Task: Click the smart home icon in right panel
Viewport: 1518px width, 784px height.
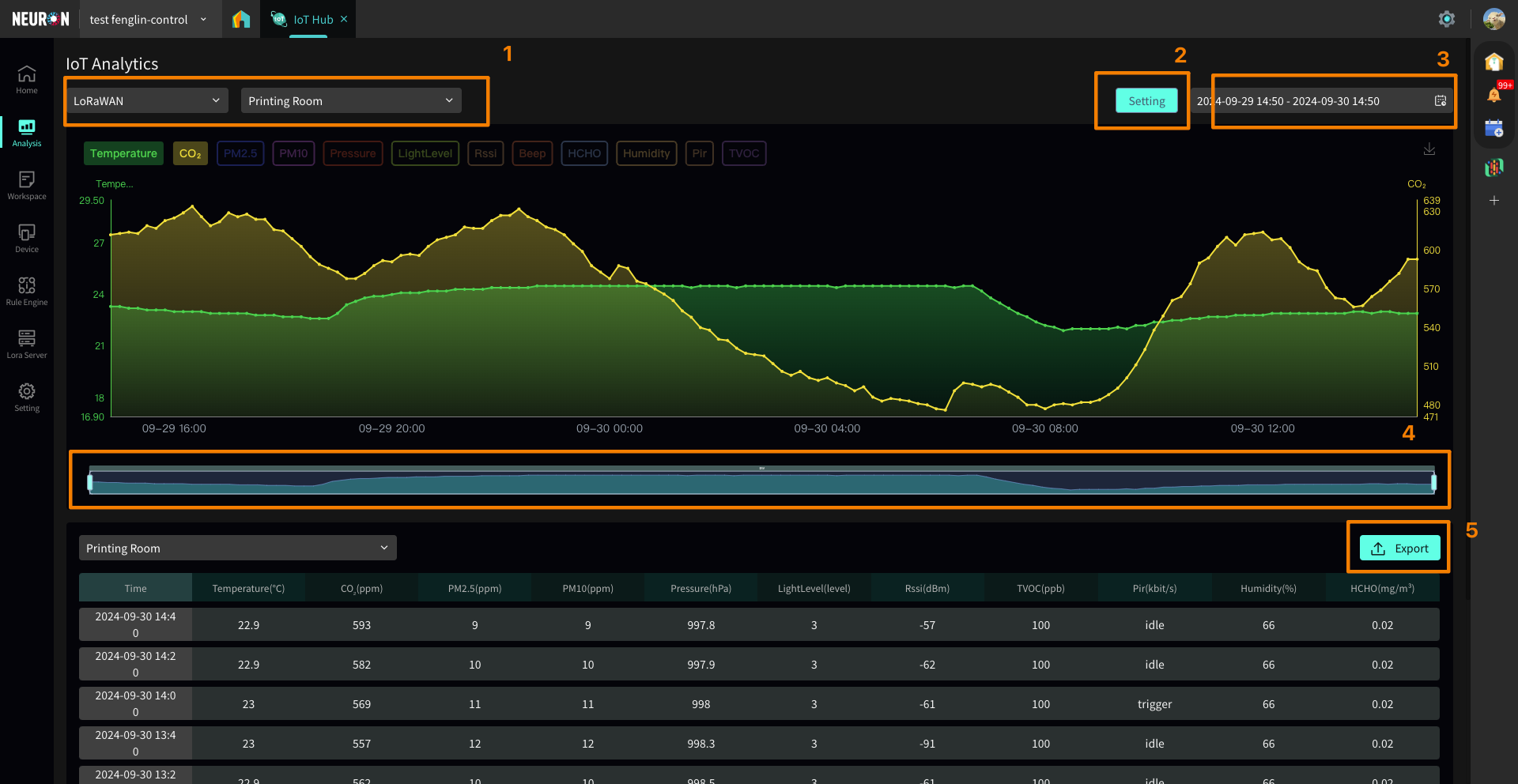Action: (x=1493, y=62)
